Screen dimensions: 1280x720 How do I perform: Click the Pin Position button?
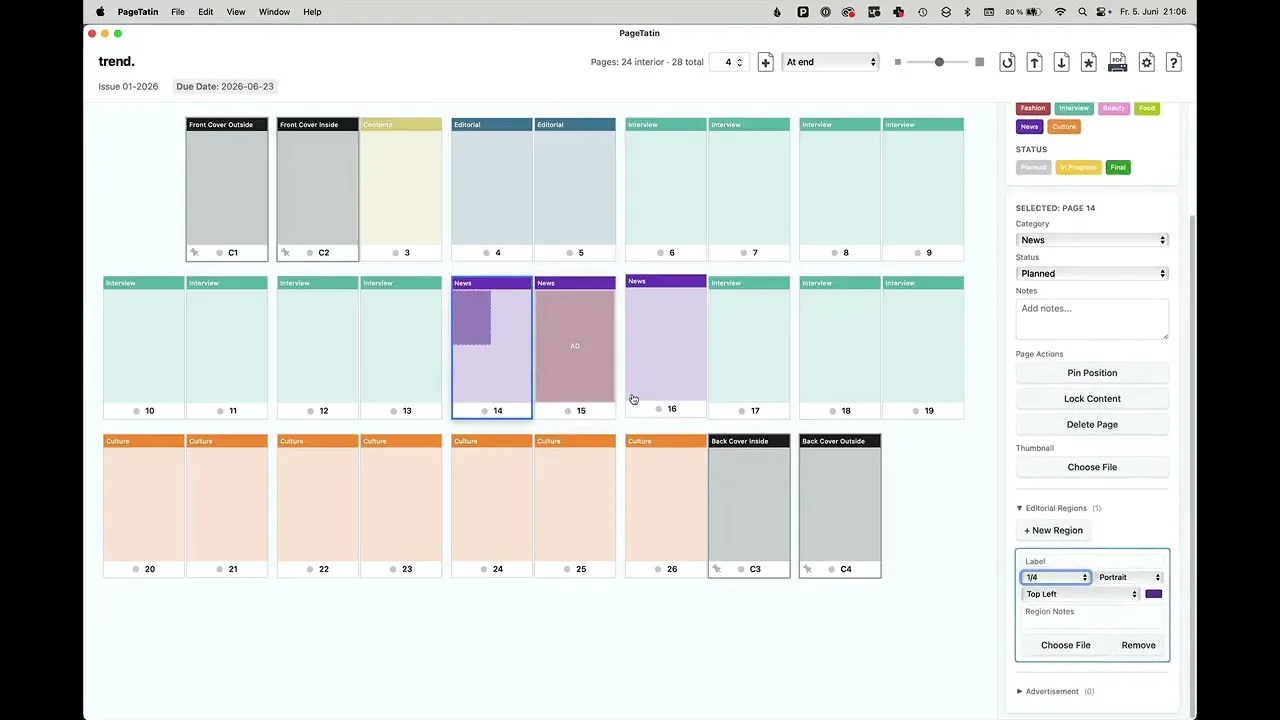coord(1092,373)
